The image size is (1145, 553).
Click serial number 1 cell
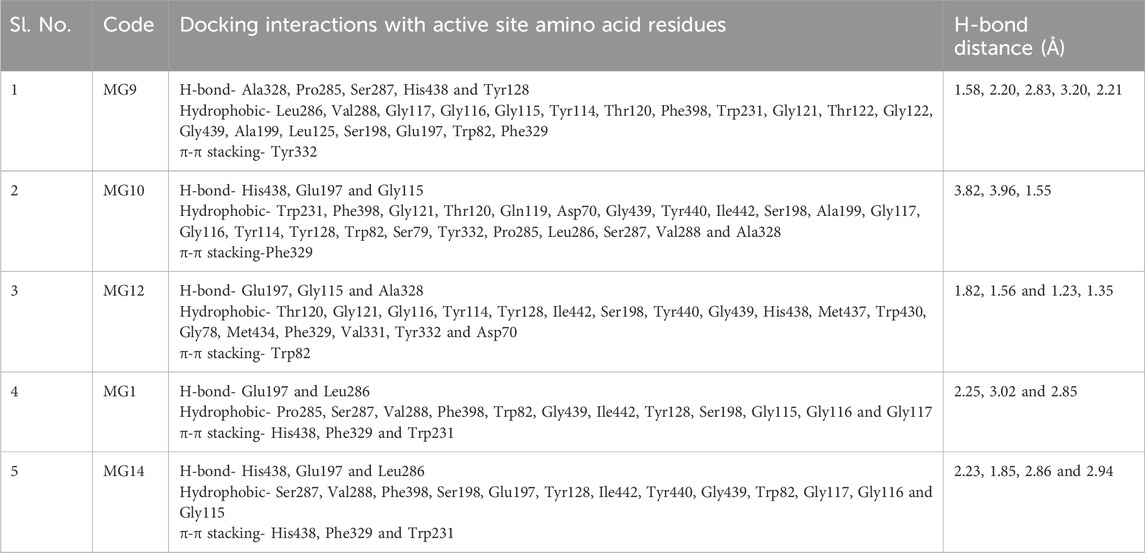click(14, 90)
